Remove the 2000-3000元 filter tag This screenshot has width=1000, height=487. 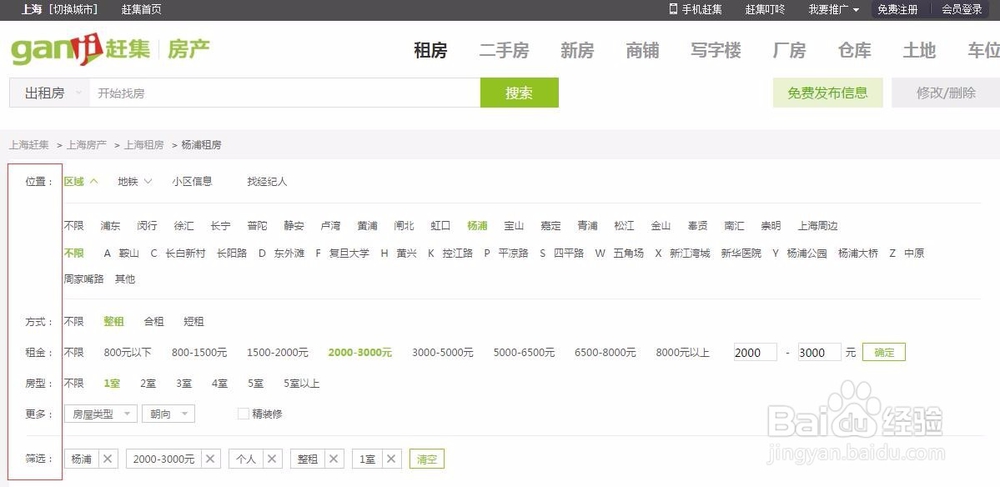[x=212, y=459]
